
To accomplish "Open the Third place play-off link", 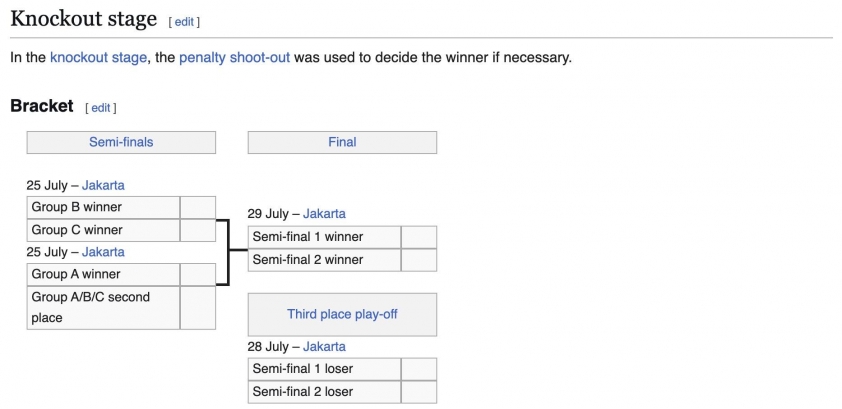I will coord(342,314).
